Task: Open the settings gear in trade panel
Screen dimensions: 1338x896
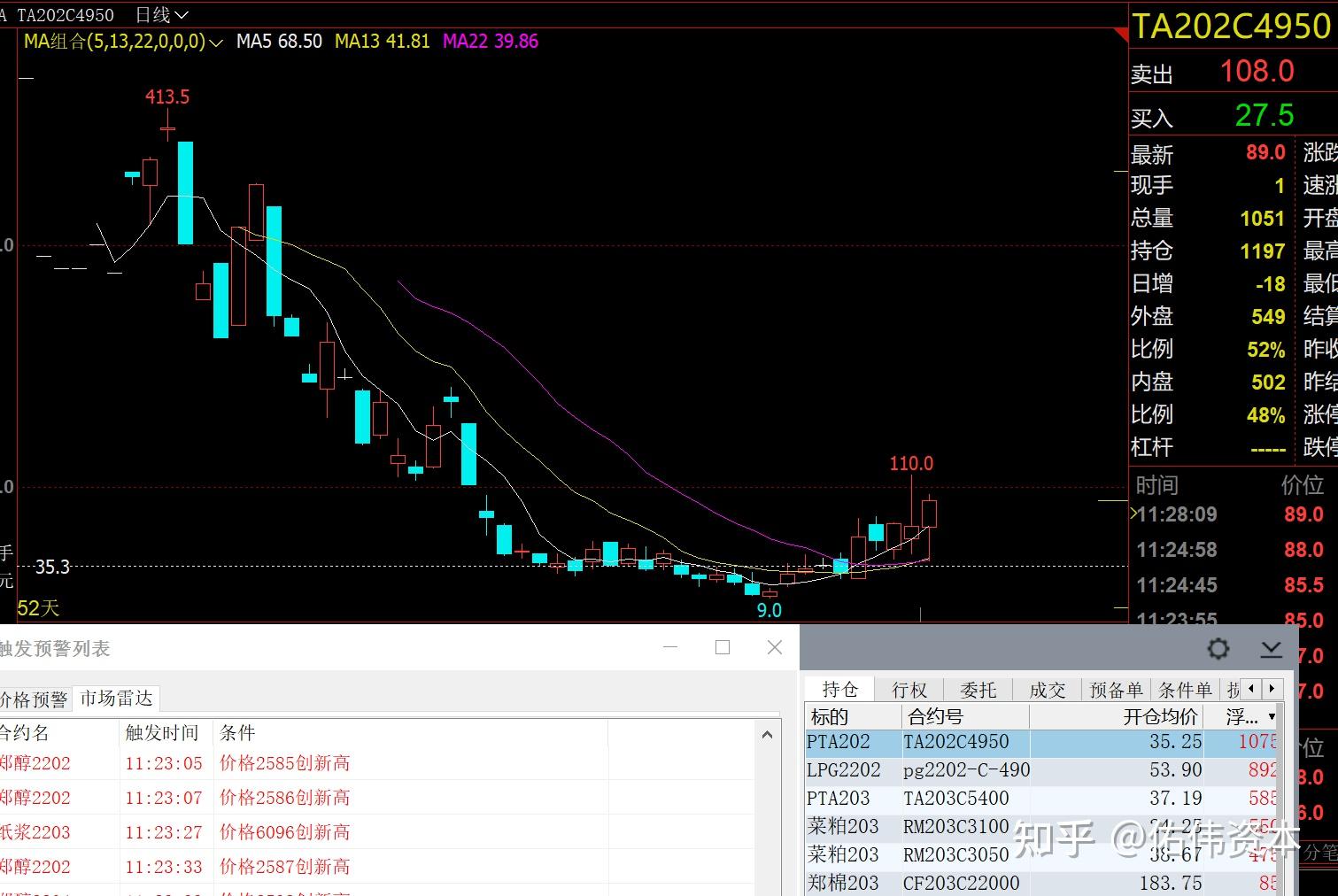Action: [1218, 649]
